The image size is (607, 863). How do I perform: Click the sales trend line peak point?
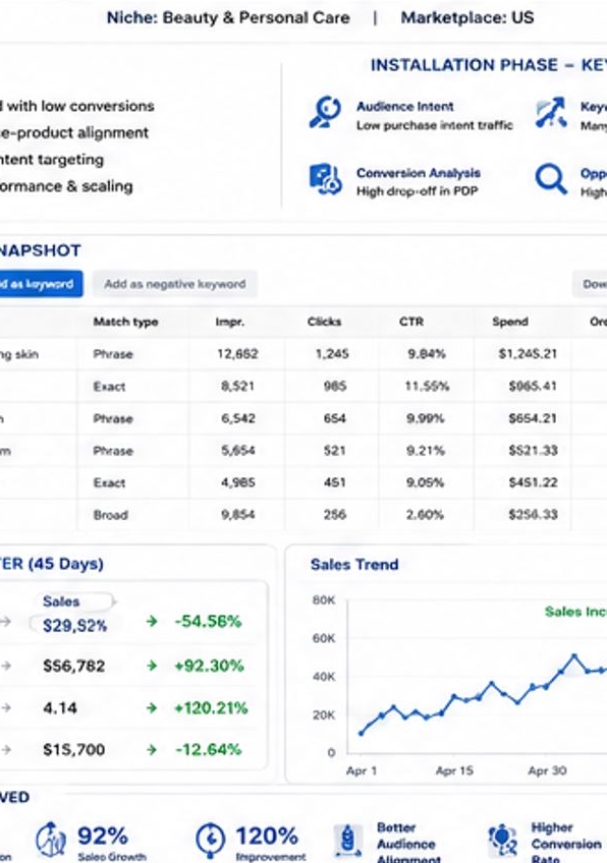575,656
